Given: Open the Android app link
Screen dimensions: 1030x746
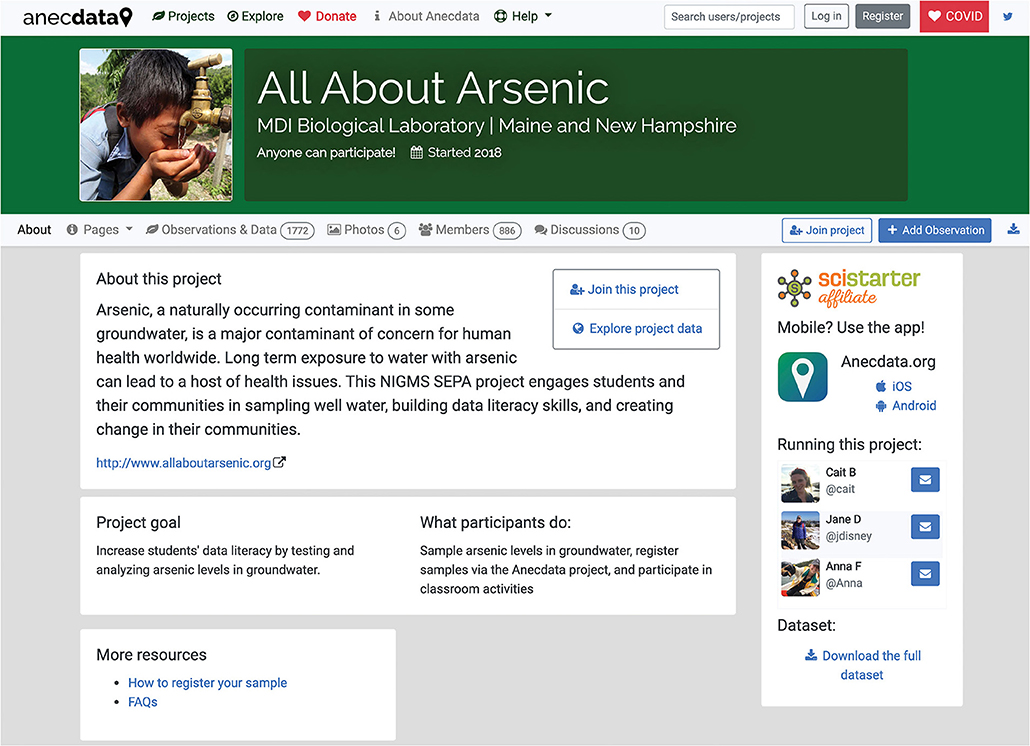Looking at the screenshot, I should pos(906,406).
